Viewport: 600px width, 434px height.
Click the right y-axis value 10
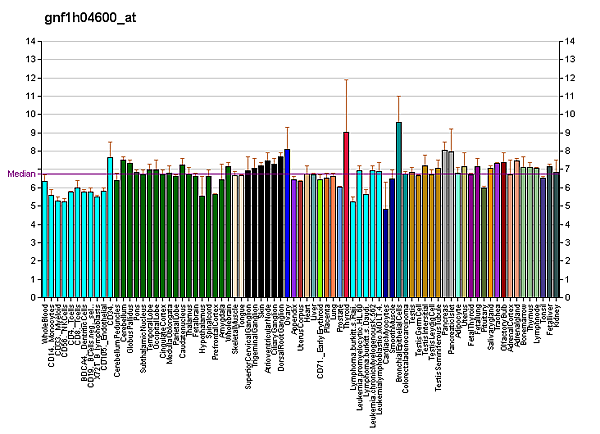(569, 114)
